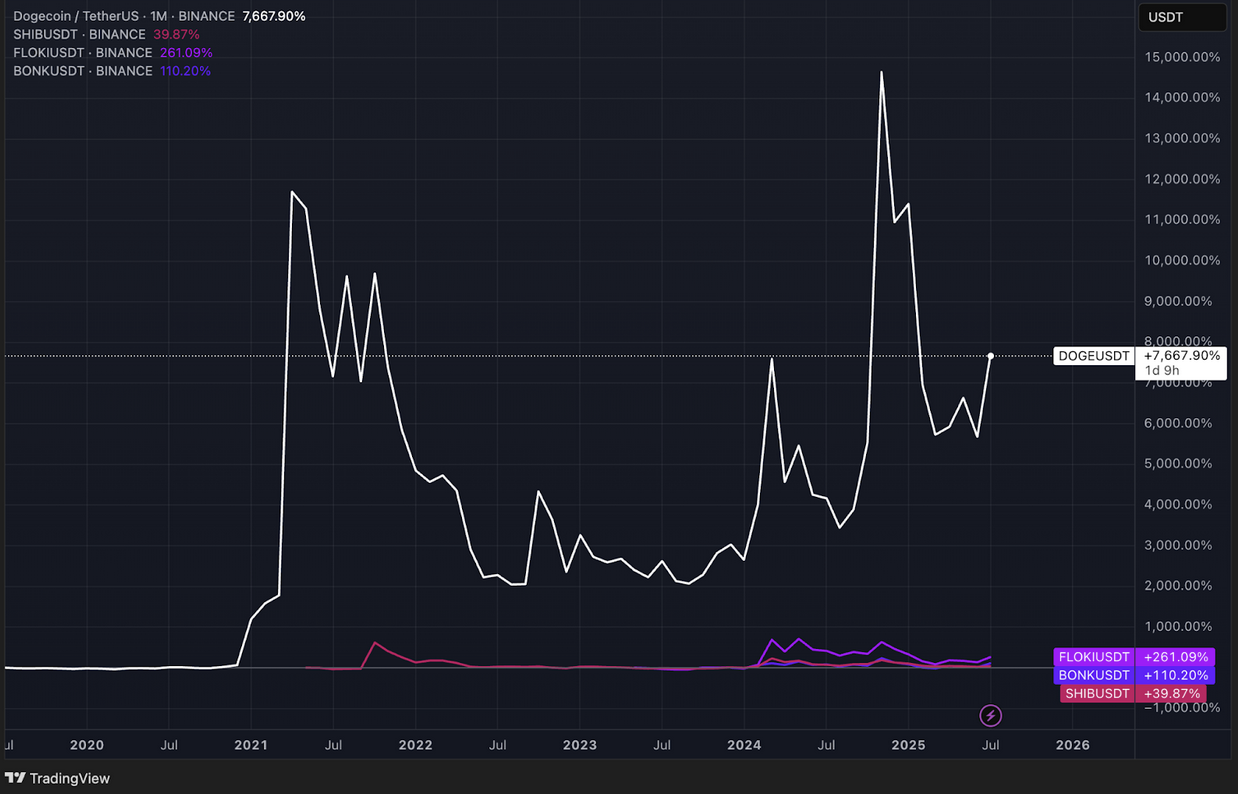The width and height of the screenshot is (1238, 794).
Task: Click the 110.20% value in the legend
Action: (185, 71)
